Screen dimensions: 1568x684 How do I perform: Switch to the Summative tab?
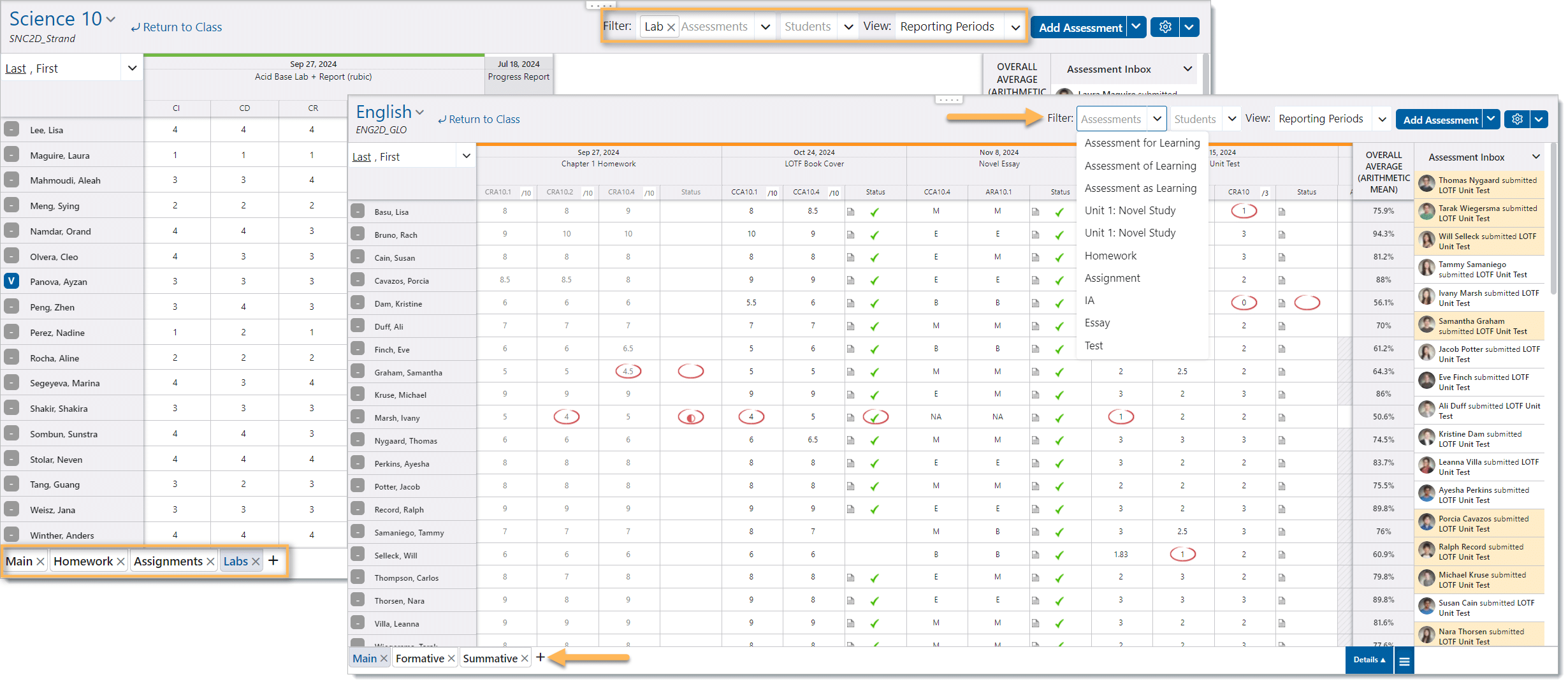pyautogui.click(x=490, y=659)
